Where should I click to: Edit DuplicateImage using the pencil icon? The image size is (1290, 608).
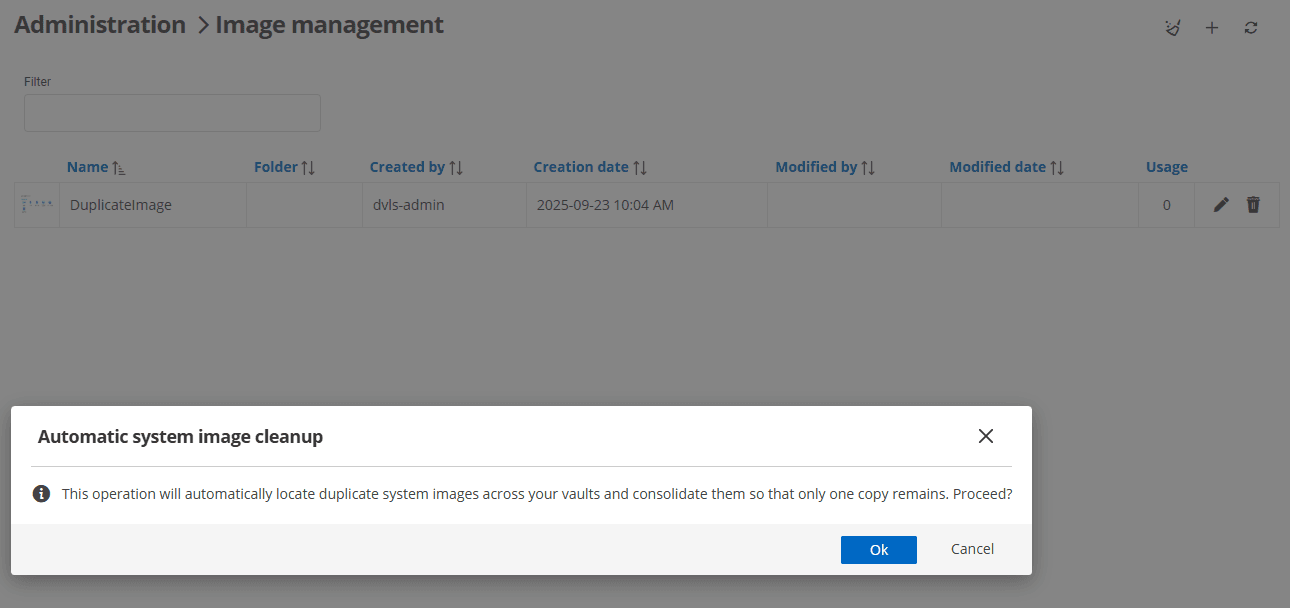click(x=1220, y=204)
